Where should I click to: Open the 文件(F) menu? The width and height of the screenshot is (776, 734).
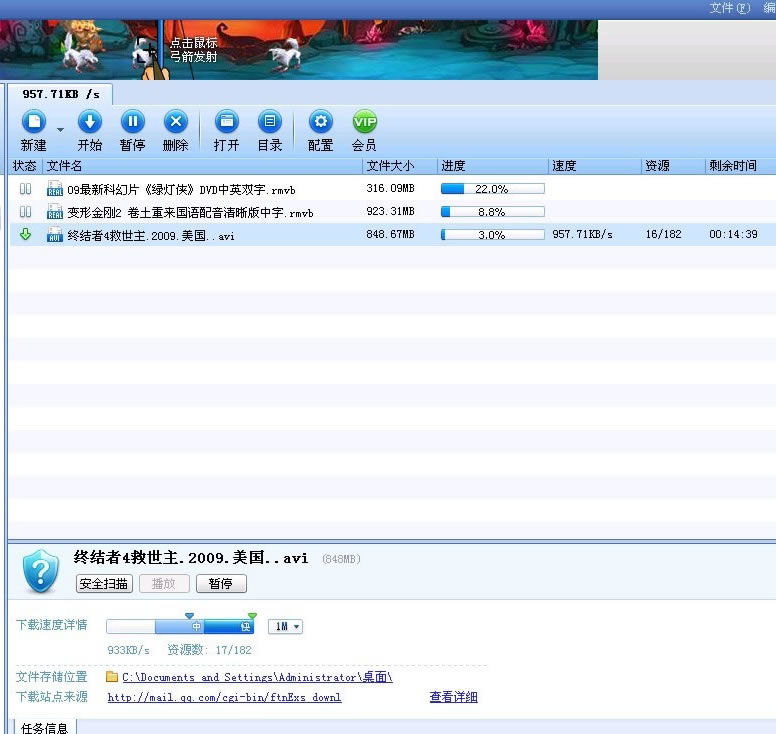[729, 8]
